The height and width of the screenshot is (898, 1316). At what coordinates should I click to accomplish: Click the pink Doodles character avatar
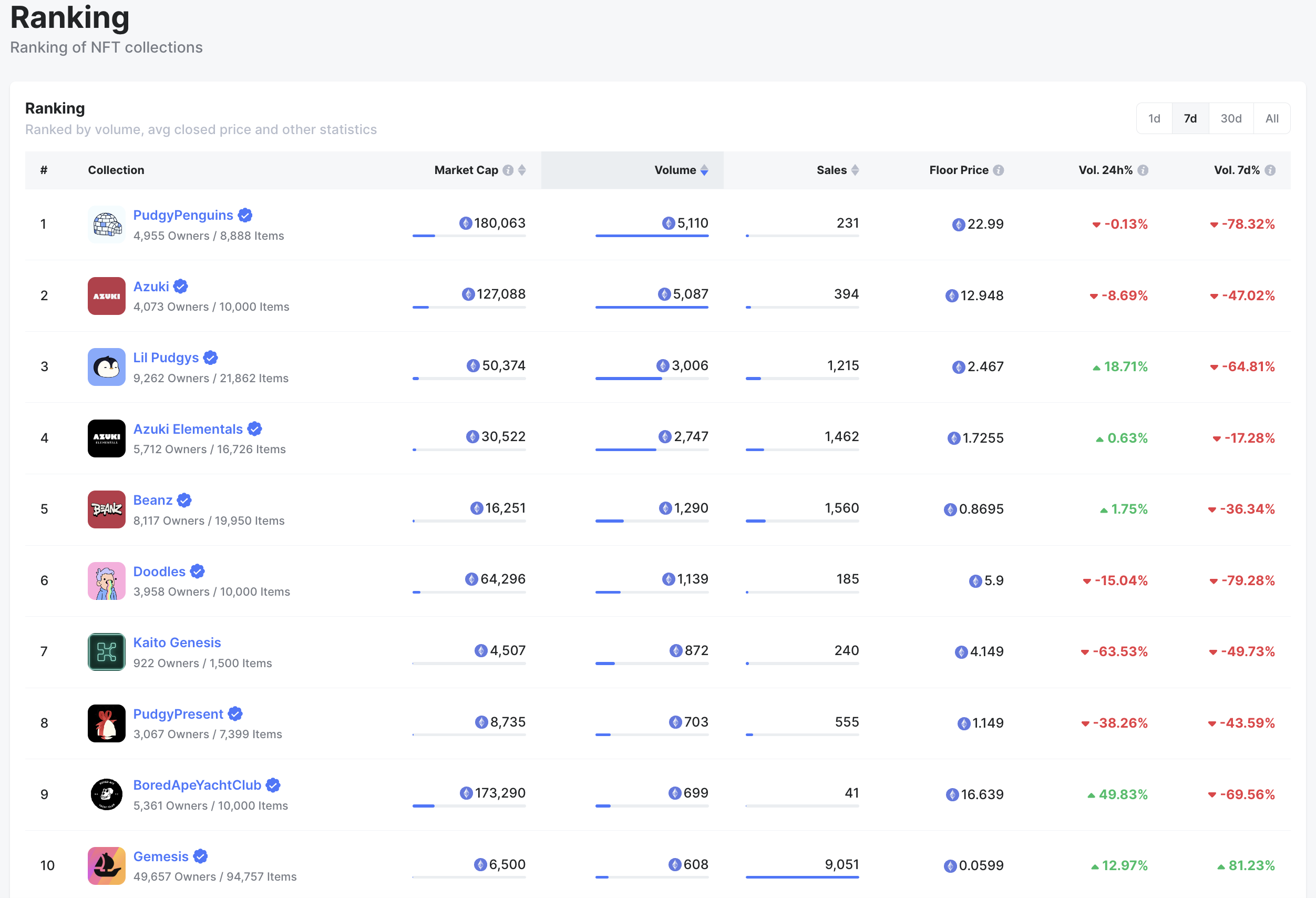pos(107,581)
